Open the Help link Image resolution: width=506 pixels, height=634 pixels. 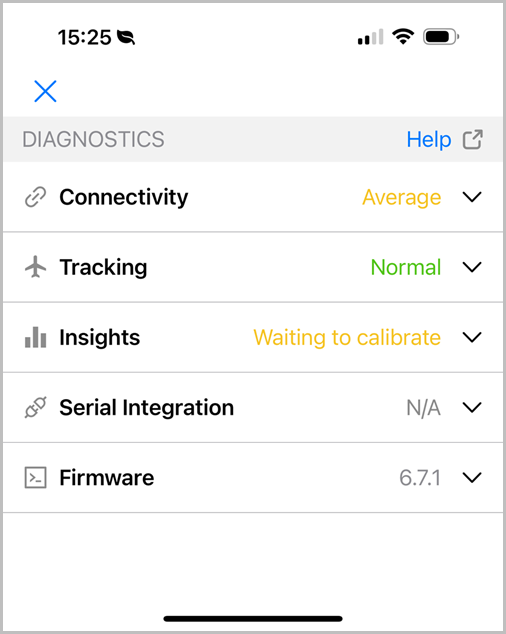pyautogui.click(x=429, y=139)
